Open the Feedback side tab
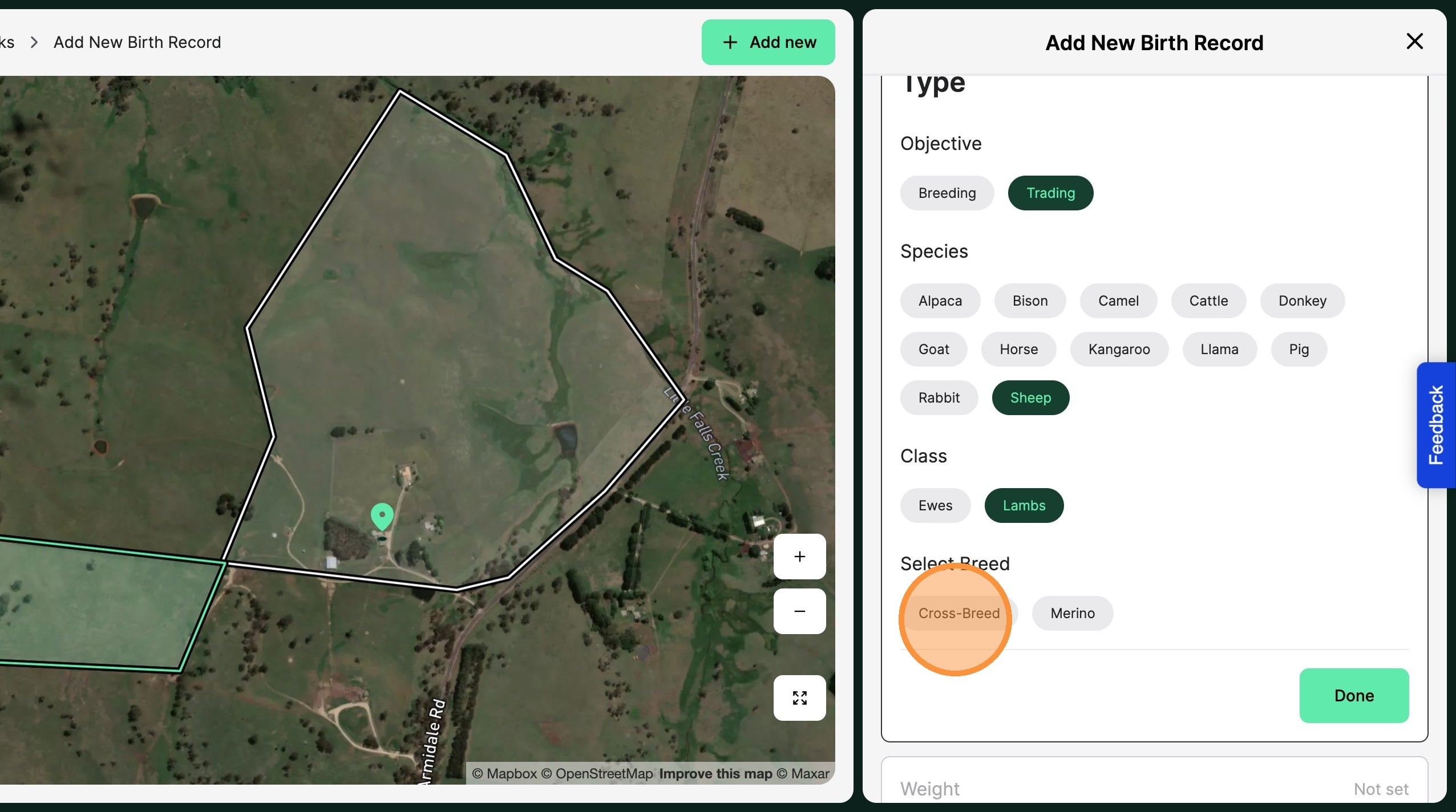 click(1435, 425)
